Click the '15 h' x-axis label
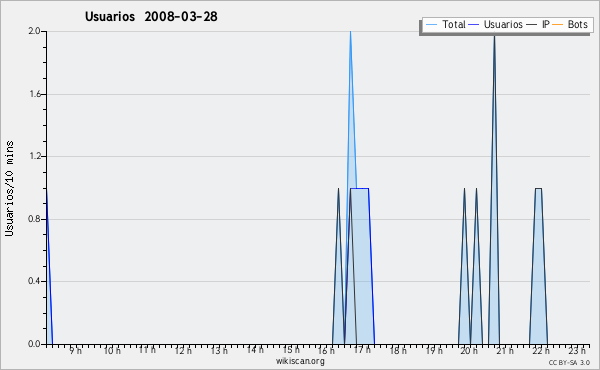The image size is (600, 370). (x=291, y=350)
